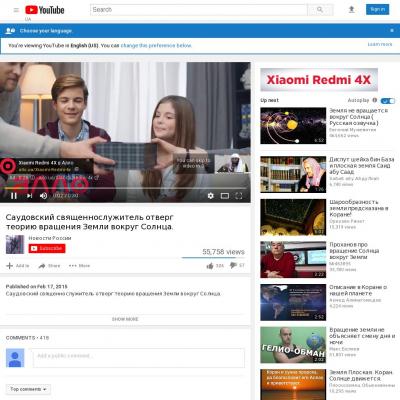Open the More actions menu
This screenshot has height=400, width=400.
[79, 266]
